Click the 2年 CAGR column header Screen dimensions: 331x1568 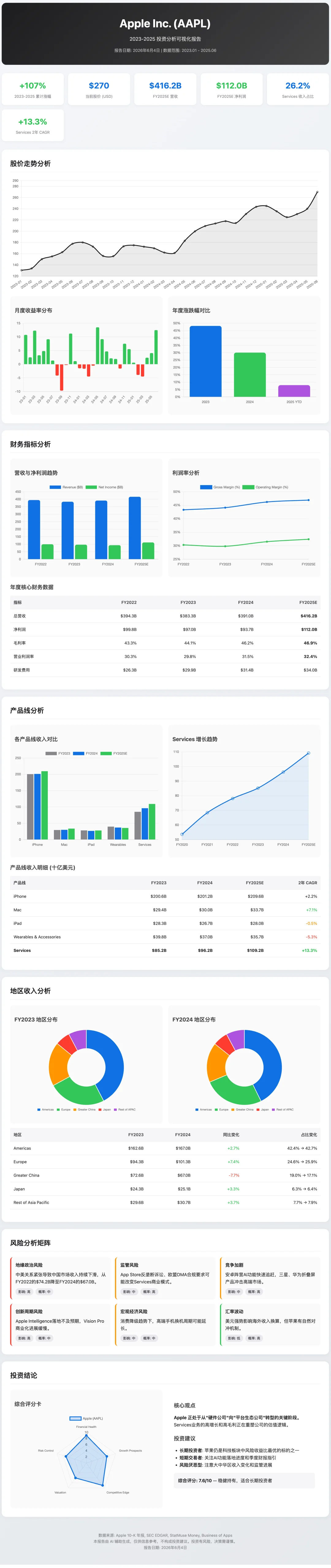tap(308, 883)
